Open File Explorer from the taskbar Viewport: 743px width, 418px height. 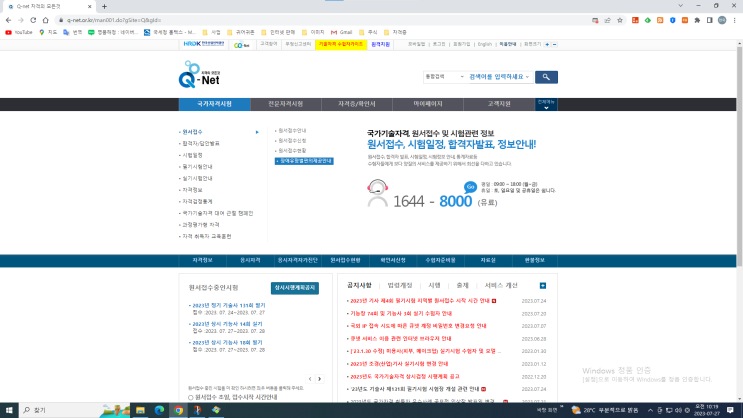140,410
